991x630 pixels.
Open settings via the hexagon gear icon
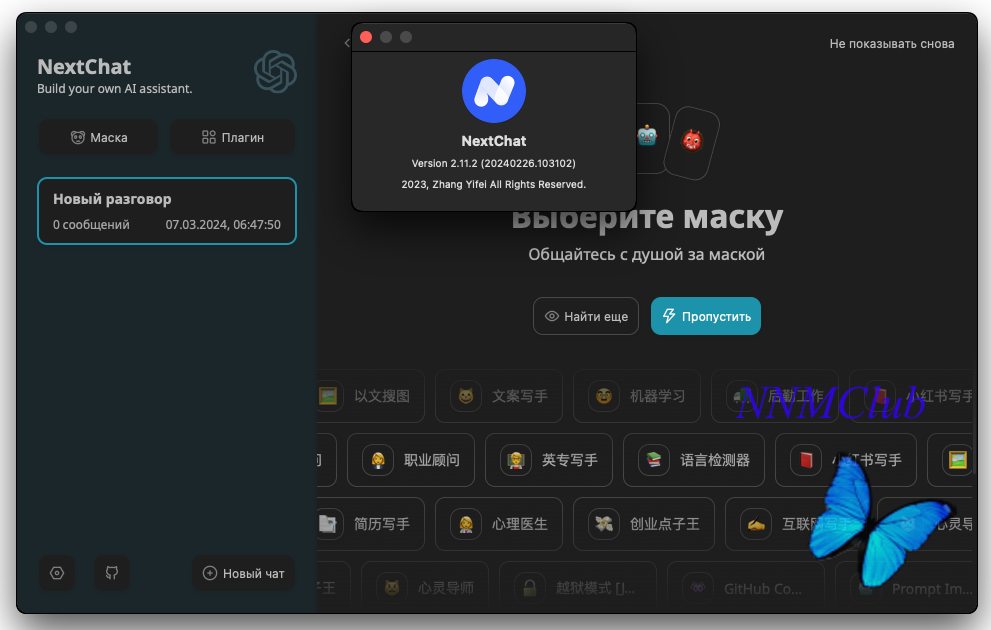[x=57, y=573]
